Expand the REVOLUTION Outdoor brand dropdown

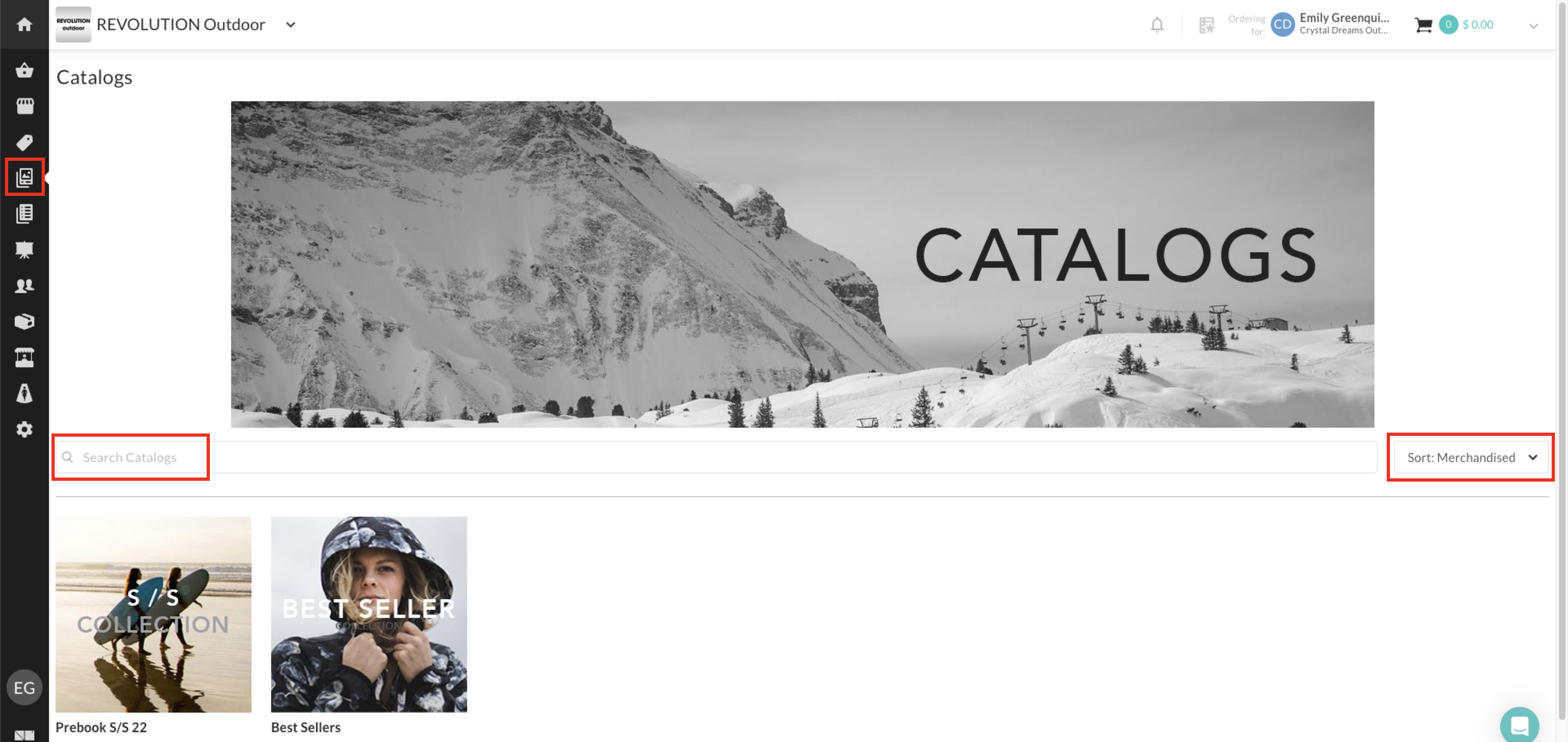tap(291, 25)
